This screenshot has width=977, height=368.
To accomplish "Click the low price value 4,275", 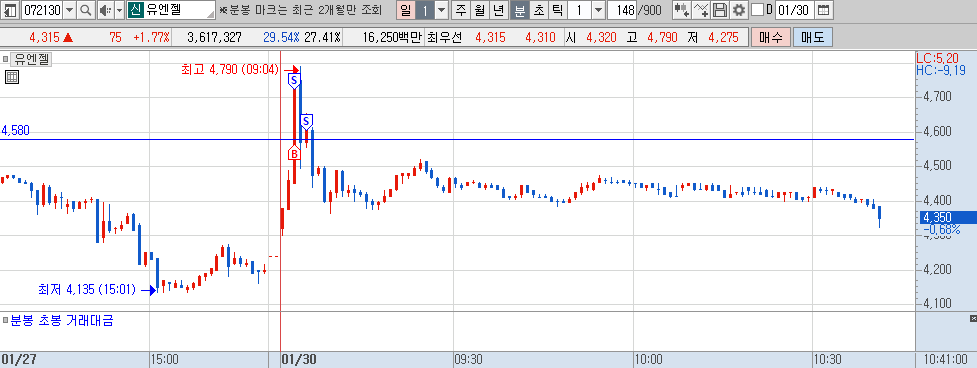I will pos(723,37).
